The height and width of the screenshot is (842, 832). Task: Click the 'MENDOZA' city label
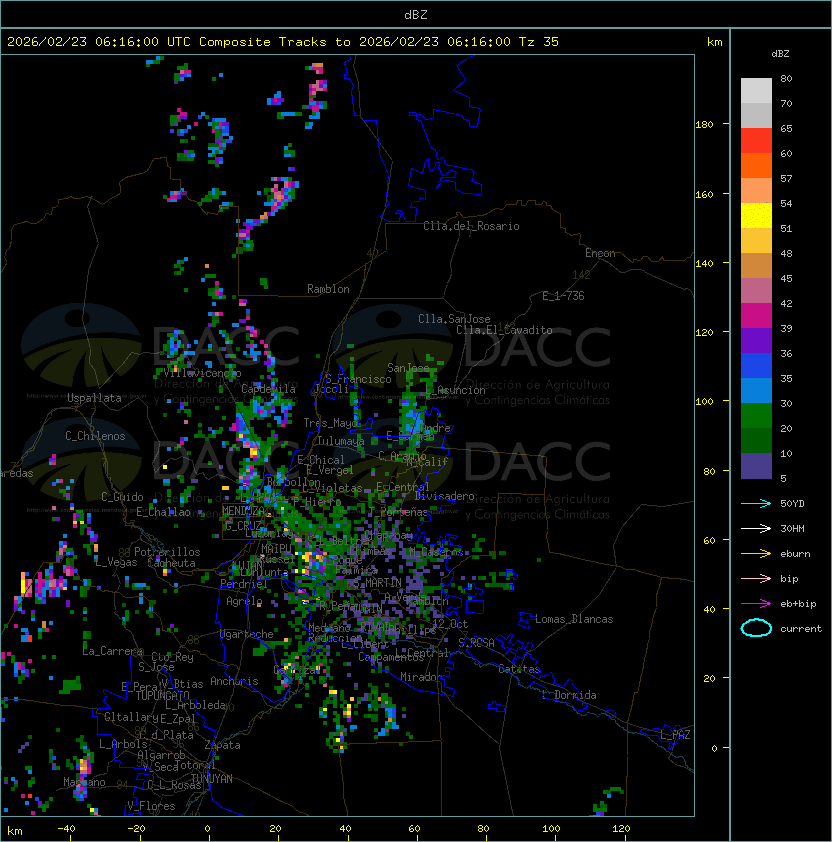click(x=243, y=510)
